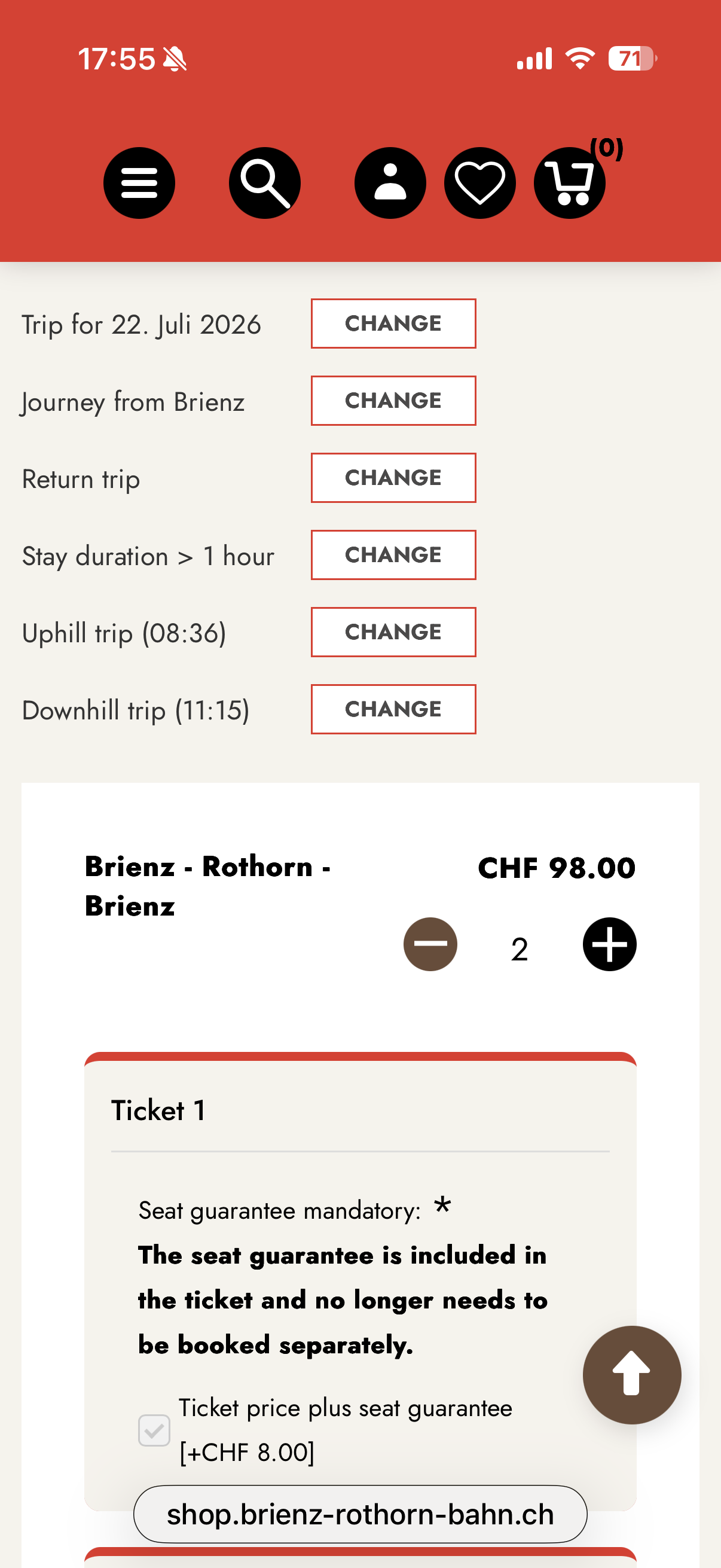Screen dimensions: 721x1568
Task: Open the user account icon
Action: (390, 183)
